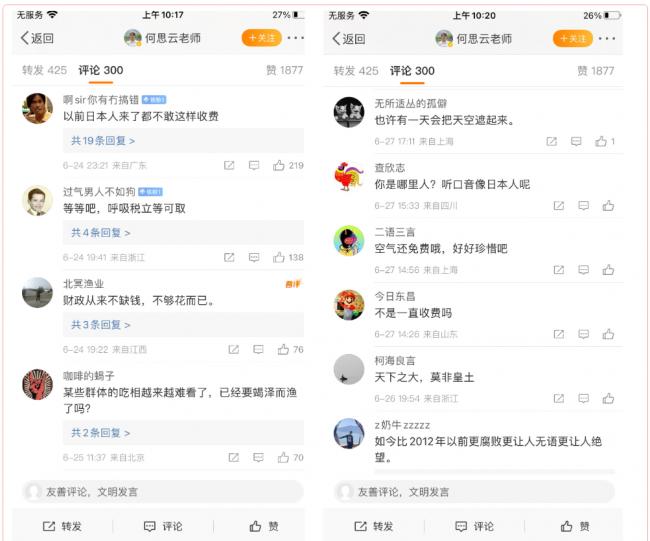Image resolution: width=650 pixels, height=541 pixels.
Task: Focus the 友善评论，文明发言 comment field on left
Action: [162, 492]
